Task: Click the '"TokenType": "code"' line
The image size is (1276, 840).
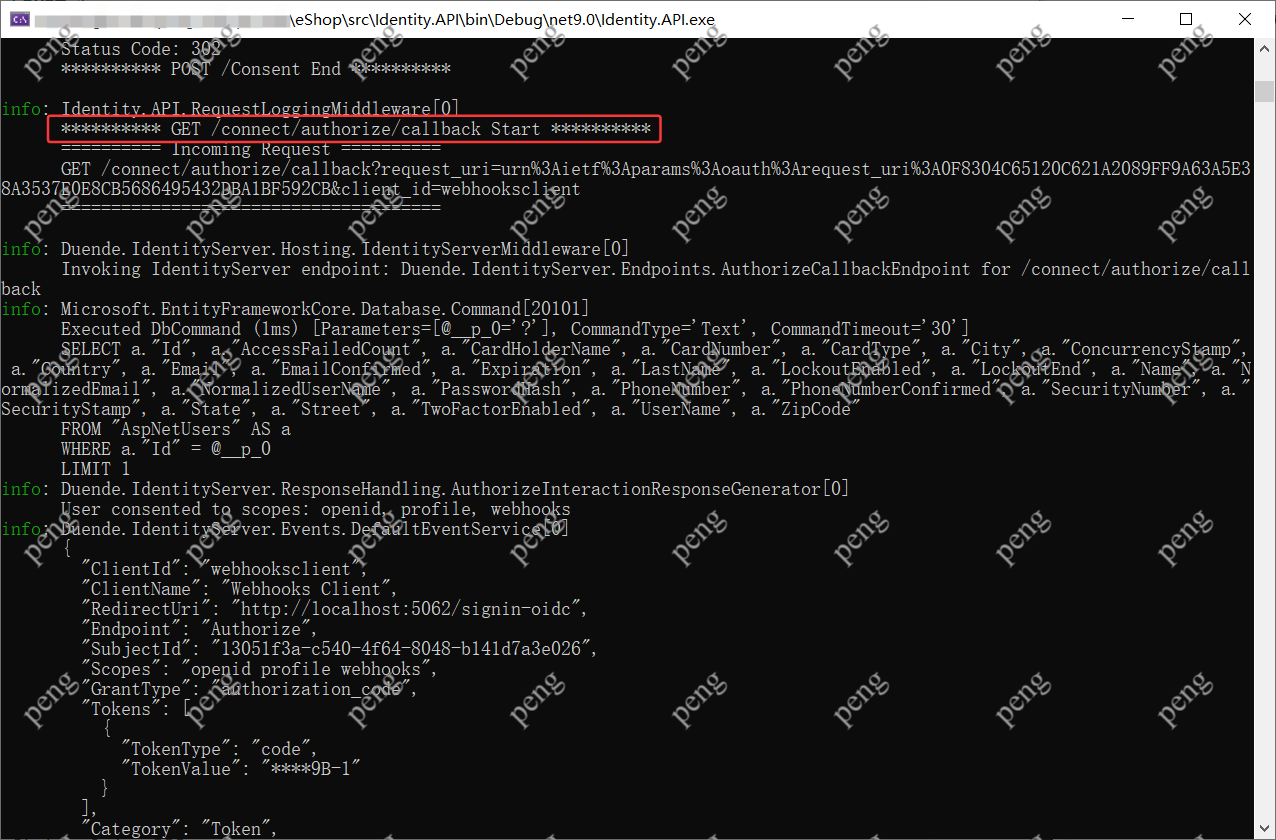Action: [220, 749]
